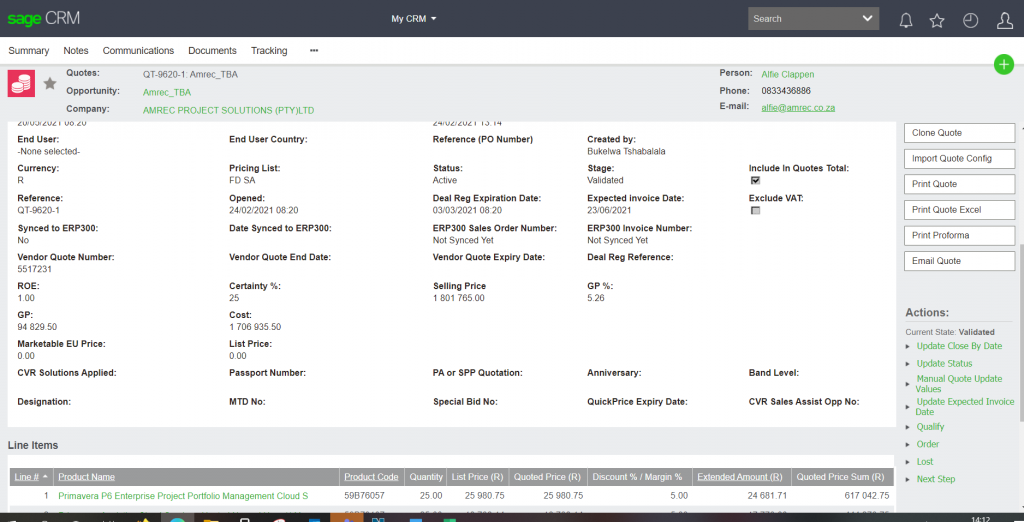1024x522 pixels.
Task: Open the Amrec Project Solutions company link
Action: click(x=228, y=110)
